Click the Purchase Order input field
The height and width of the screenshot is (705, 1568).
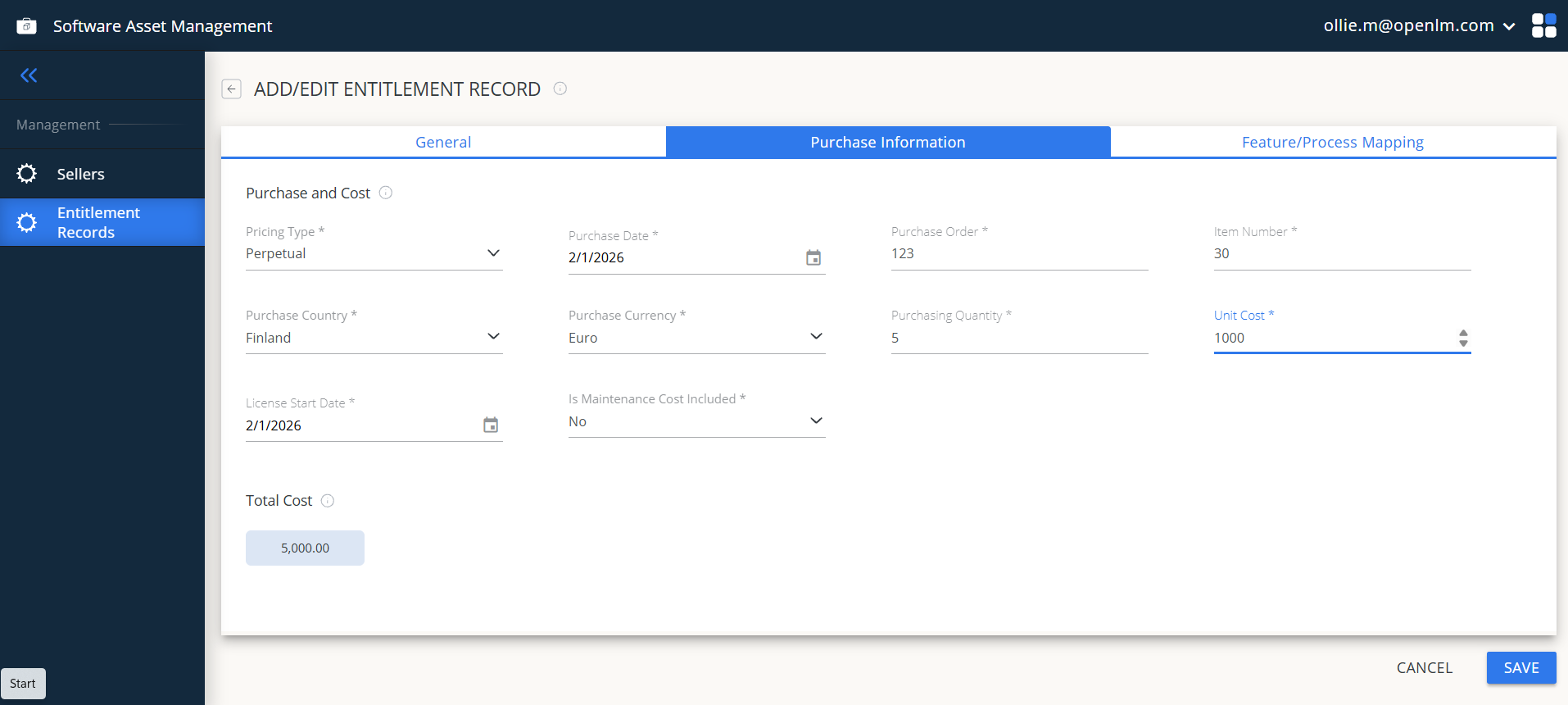pyautogui.click(x=1019, y=254)
